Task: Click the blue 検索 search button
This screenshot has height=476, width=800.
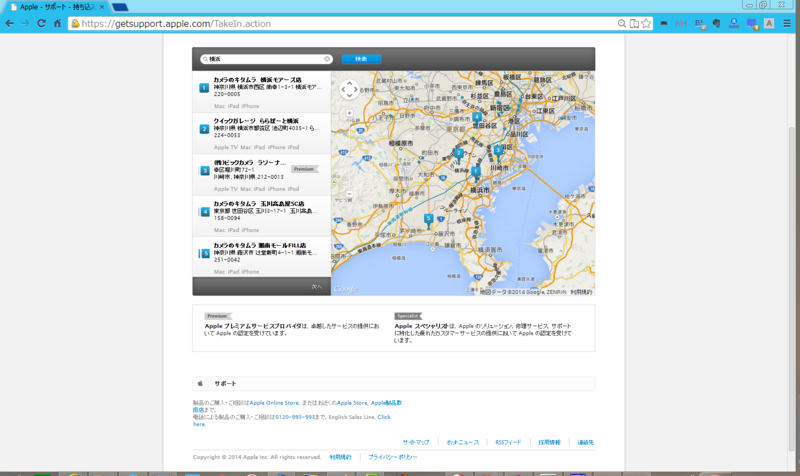Action: pyautogui.click(x=361, y=59)
